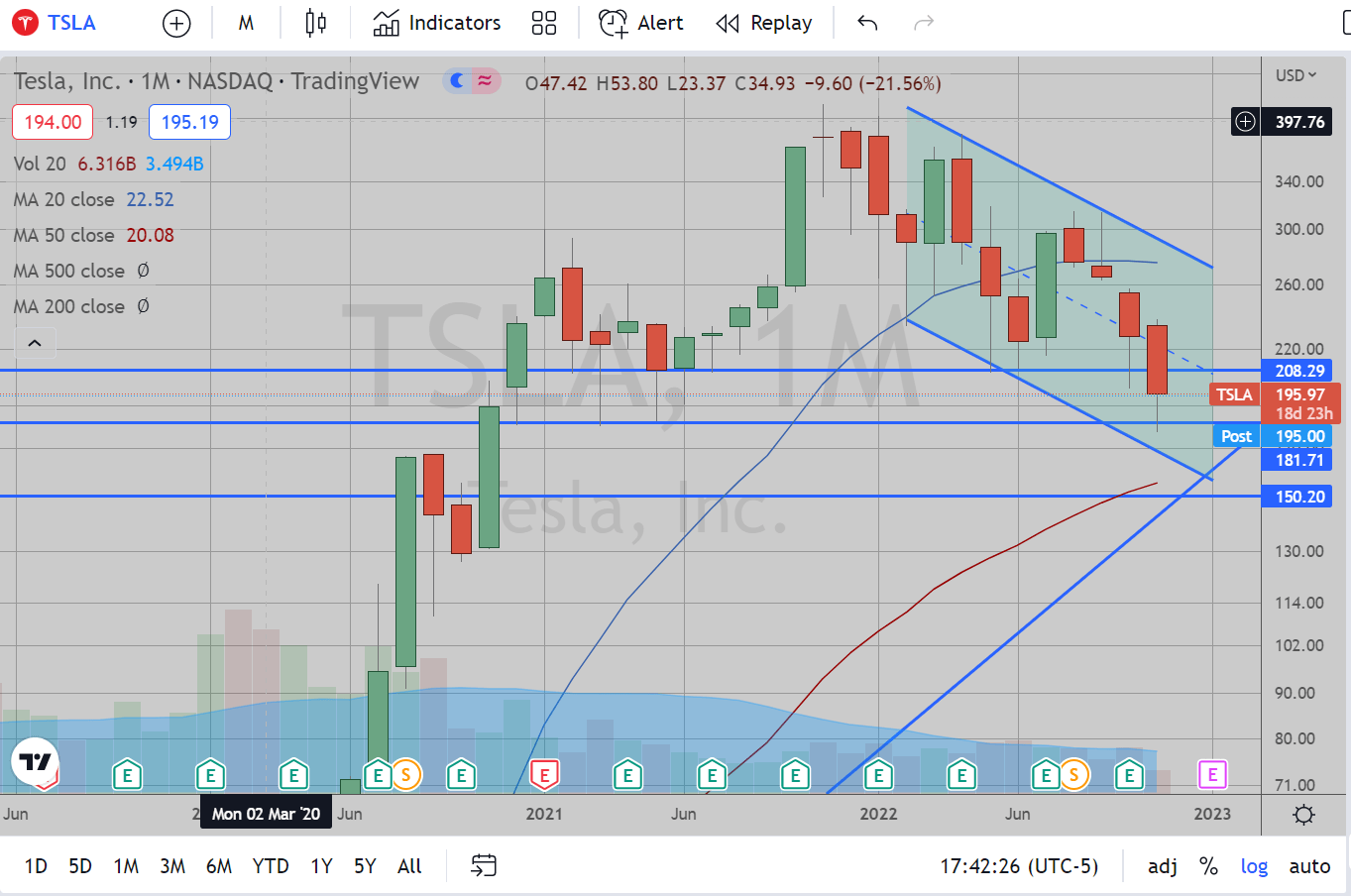Viewport: 1351px width, 896px height.
Task: Open the red earnings E marker near 2021
Action: pyautogui.click(x=544, y=774)
